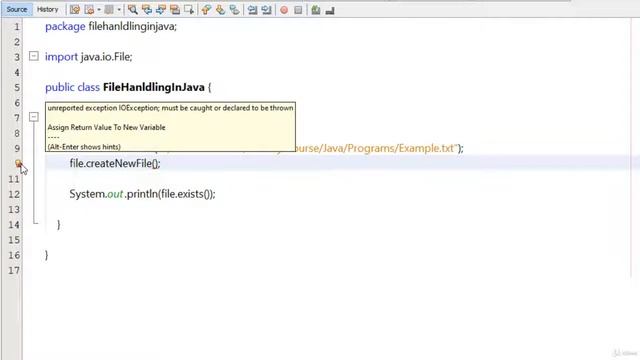640x360 pixels.
Task: Click Find Next Occurrence icon
Action: coord(161,10)
